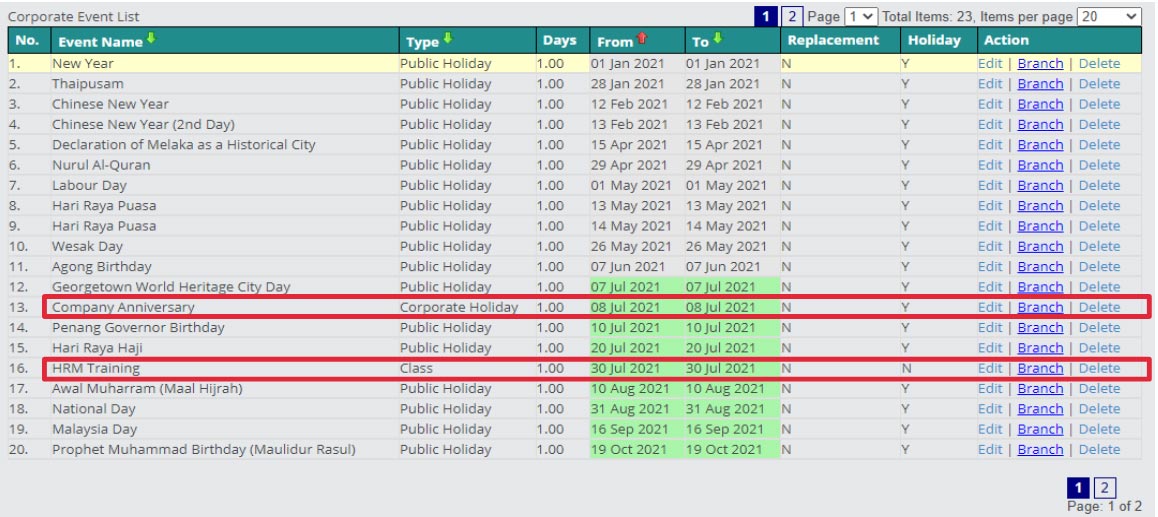
Task: Open Branch for Company Anniversary
Action: click(x=1041, y=307)
